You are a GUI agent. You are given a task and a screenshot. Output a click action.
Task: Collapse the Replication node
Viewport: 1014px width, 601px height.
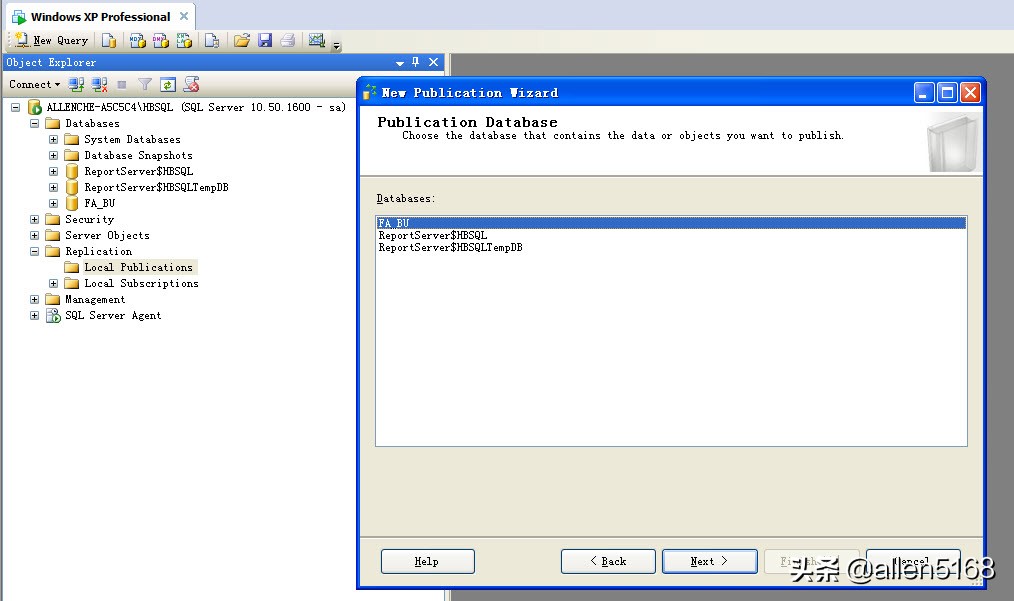33,251
